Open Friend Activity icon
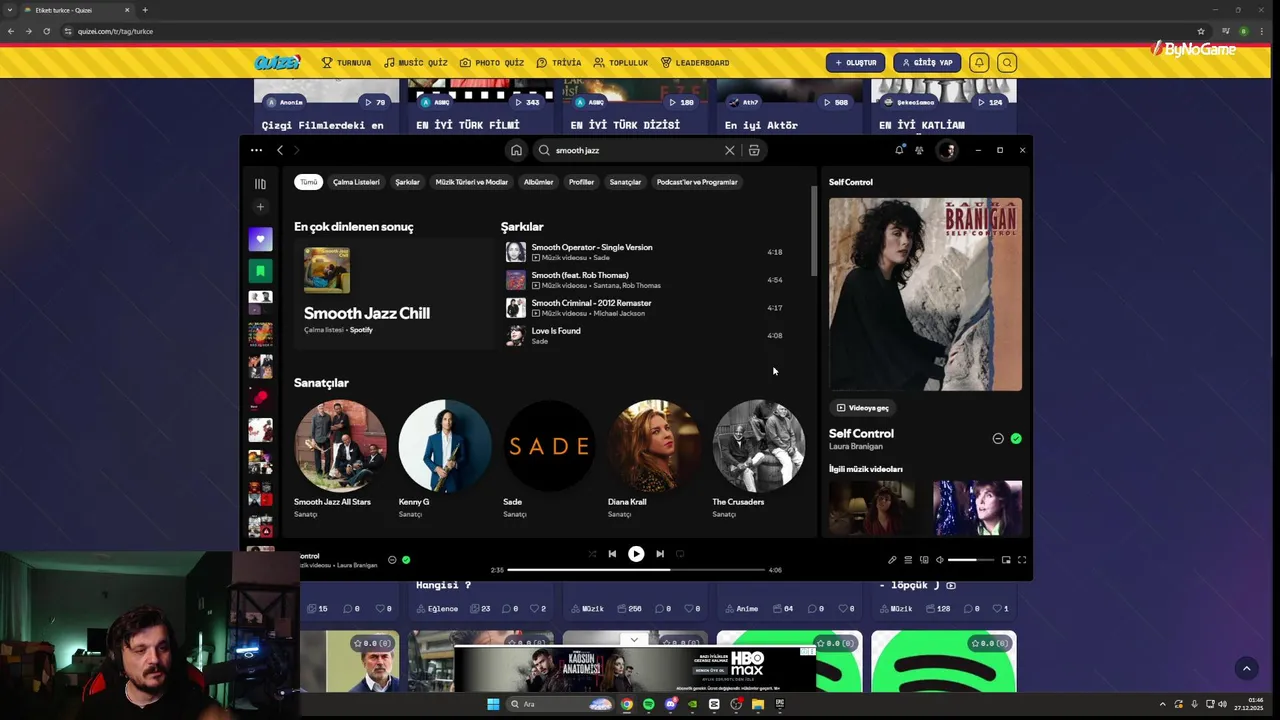The image size is (1280, 720). pos(919,150)
